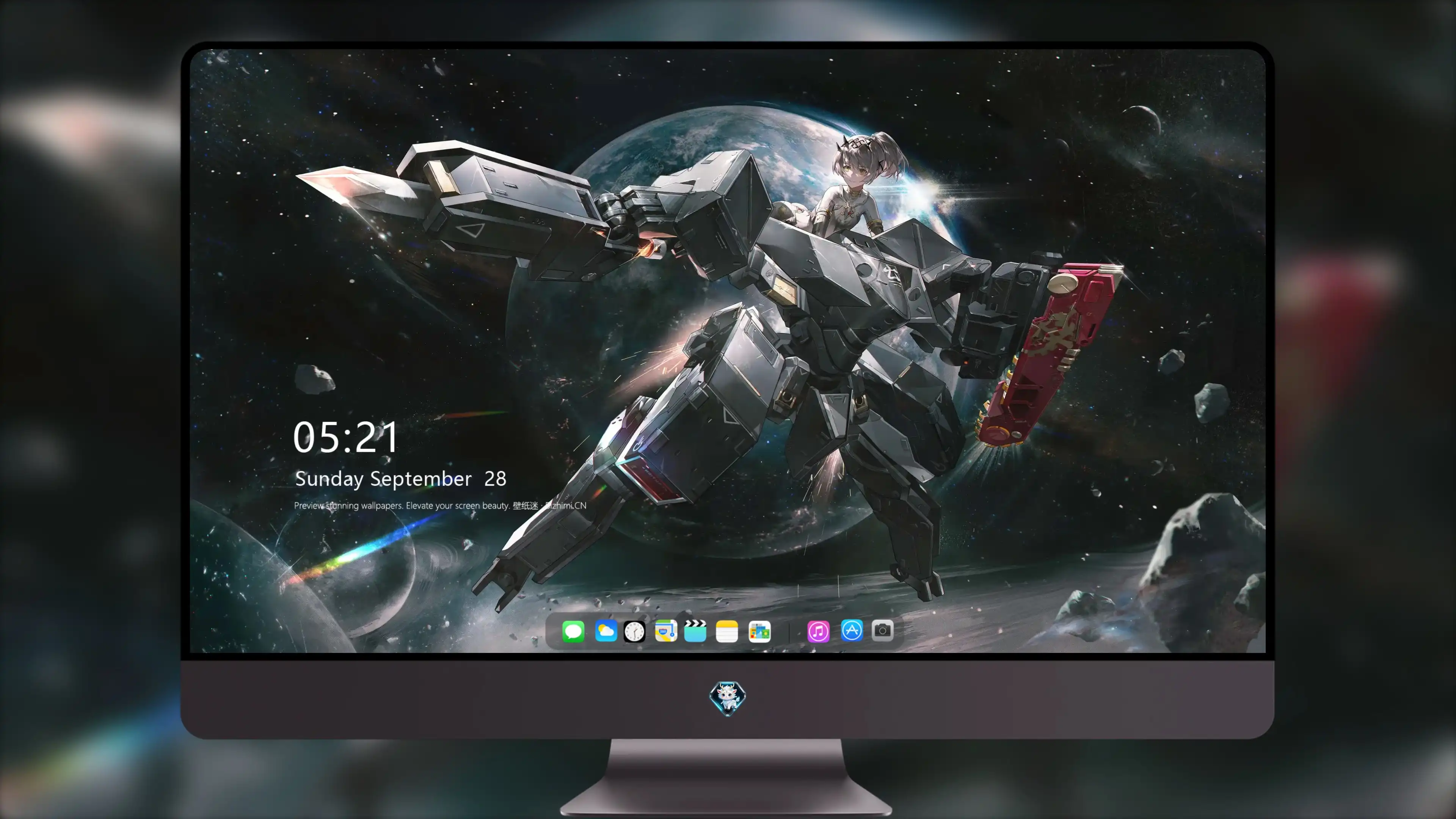
Task: Open the Maps app in the dock
Action: (x=666, y=631)
